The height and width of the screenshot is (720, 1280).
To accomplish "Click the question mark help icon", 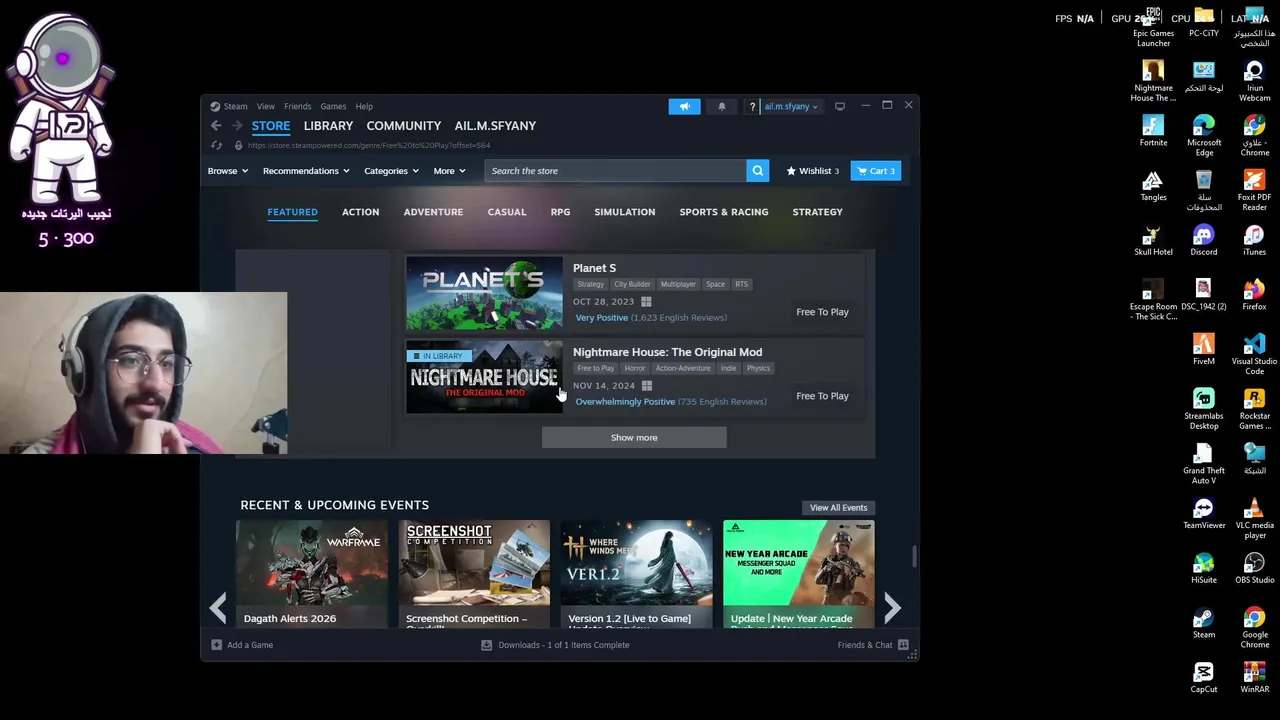I will coord(752,106).
